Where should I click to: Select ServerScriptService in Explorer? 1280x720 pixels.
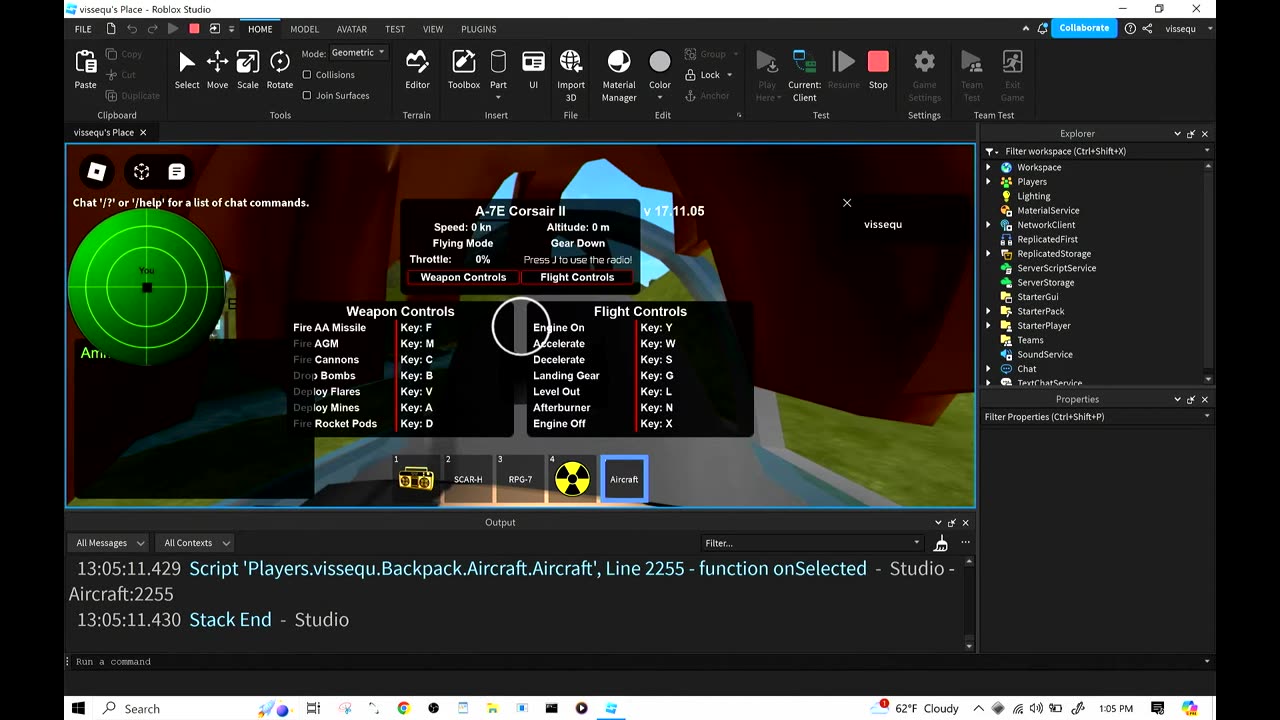point(1056,268)
